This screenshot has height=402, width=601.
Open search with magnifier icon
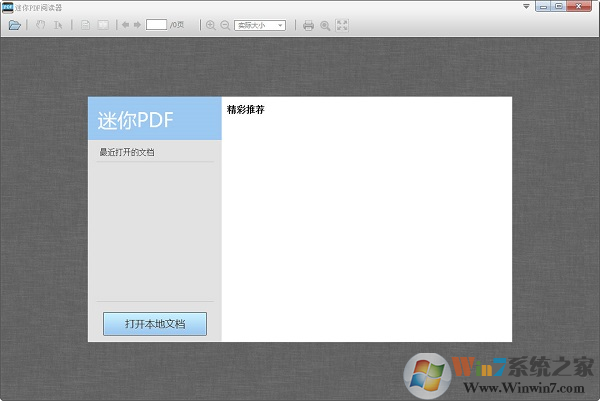tap(325, 26)
